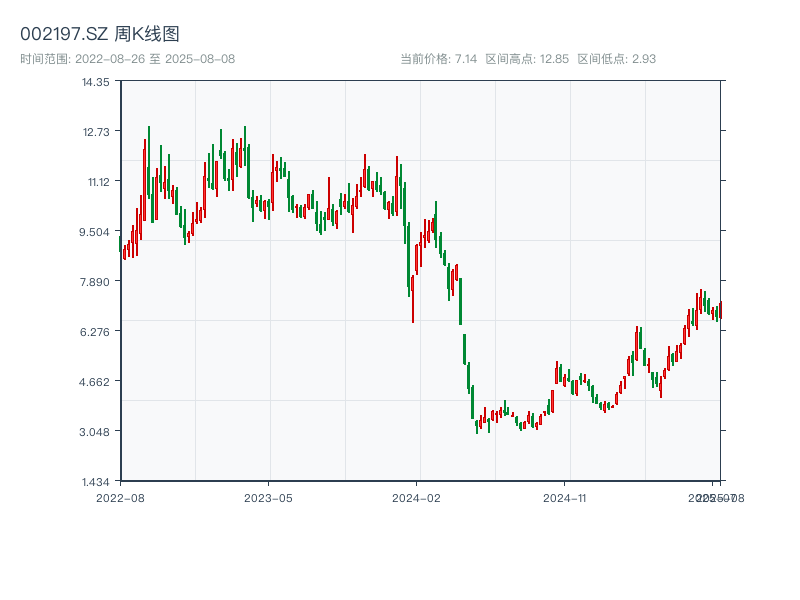Click the 12.73 y-axis label
800x600 pixels.
click(96, 132)
